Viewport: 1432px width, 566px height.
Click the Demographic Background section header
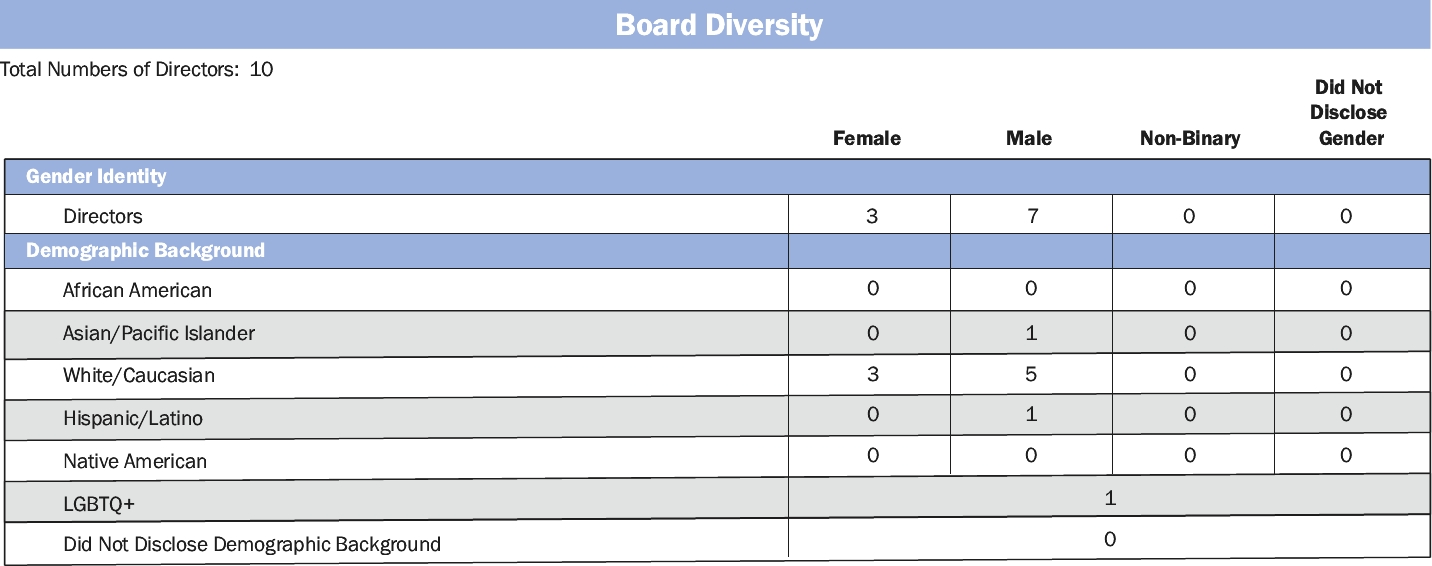[x=145, y=250]
